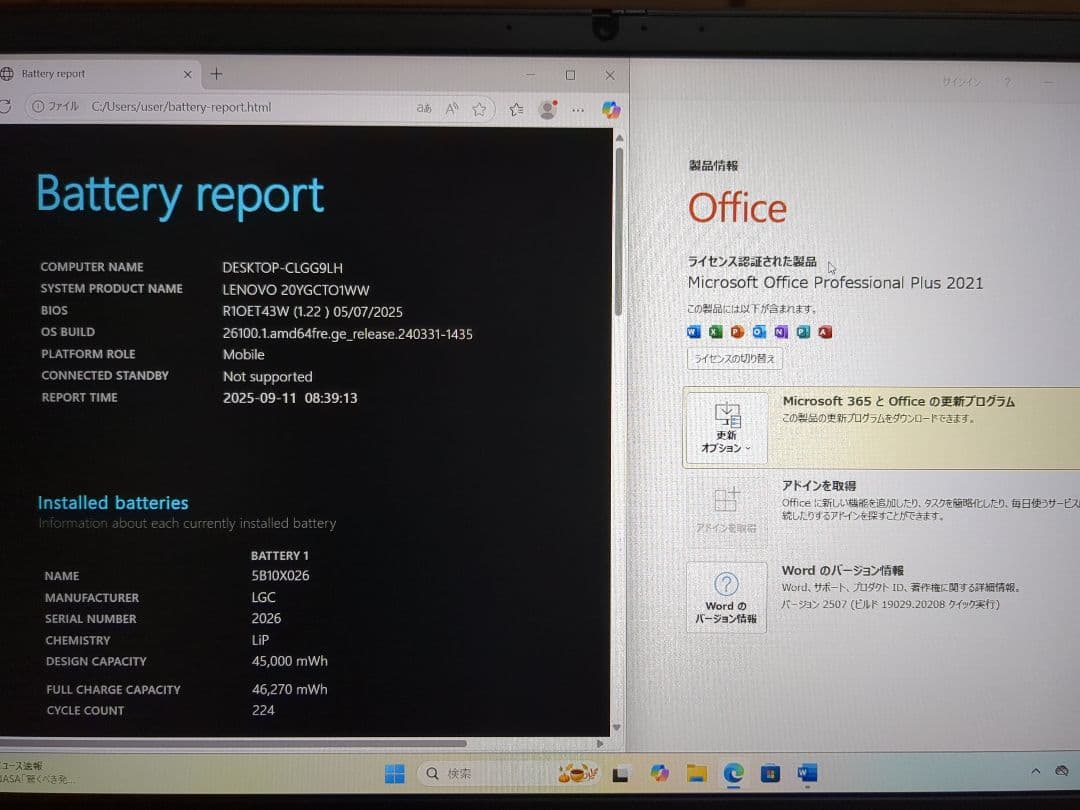
Task: Select the Outlook icon in the Office products row
Action: coord(757,331)
